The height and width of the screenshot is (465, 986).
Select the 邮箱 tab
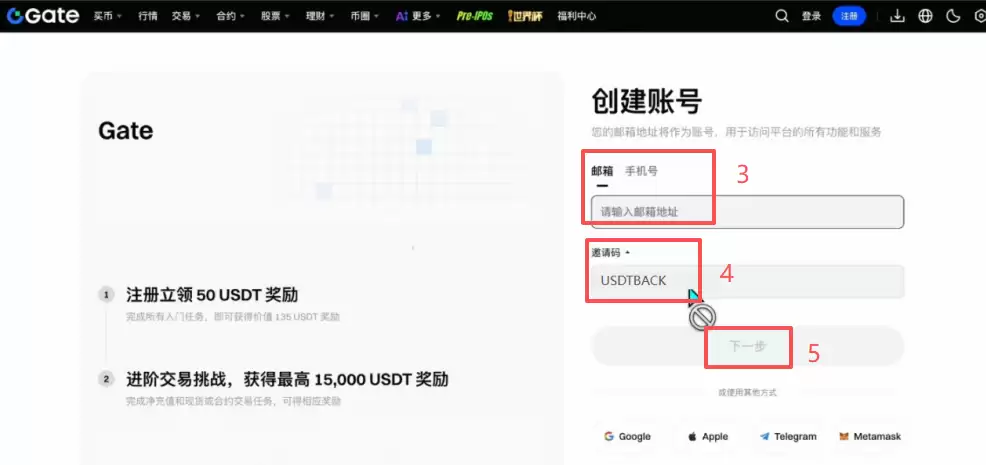[602, 171]
